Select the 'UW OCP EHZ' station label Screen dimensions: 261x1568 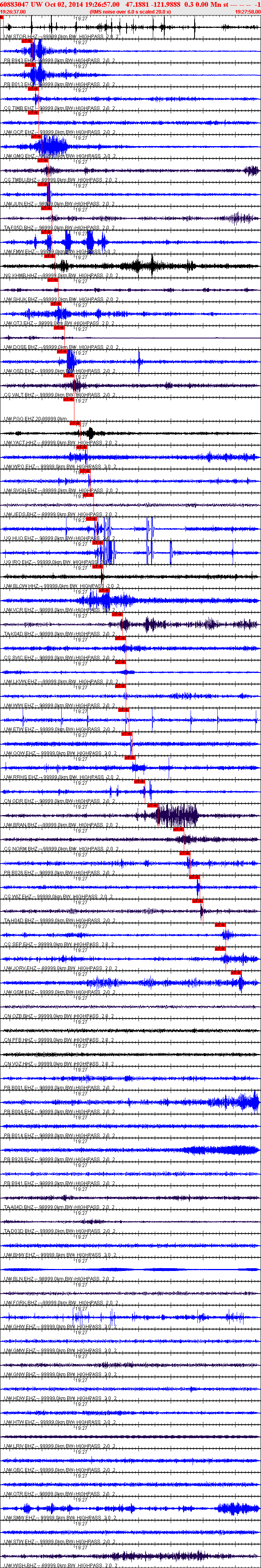click(19, 133)
